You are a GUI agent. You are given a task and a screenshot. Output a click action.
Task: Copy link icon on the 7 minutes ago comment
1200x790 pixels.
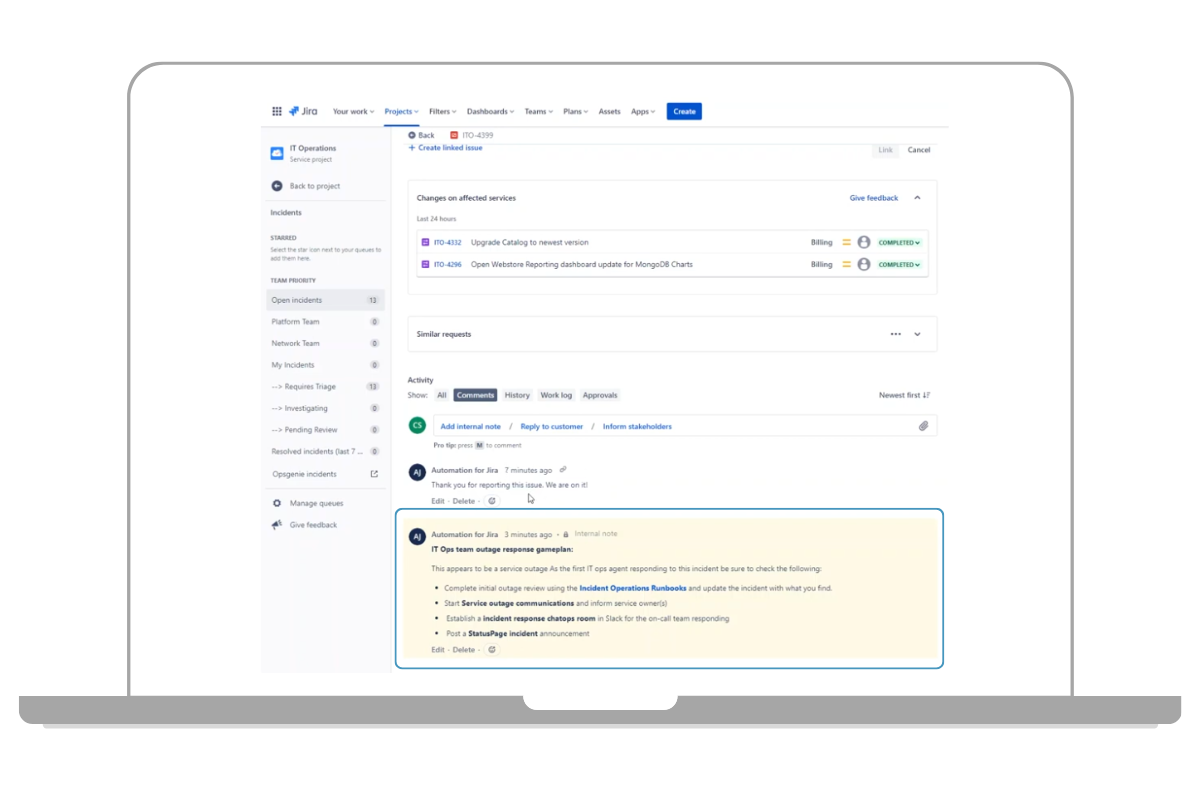[x=563, y=470]
